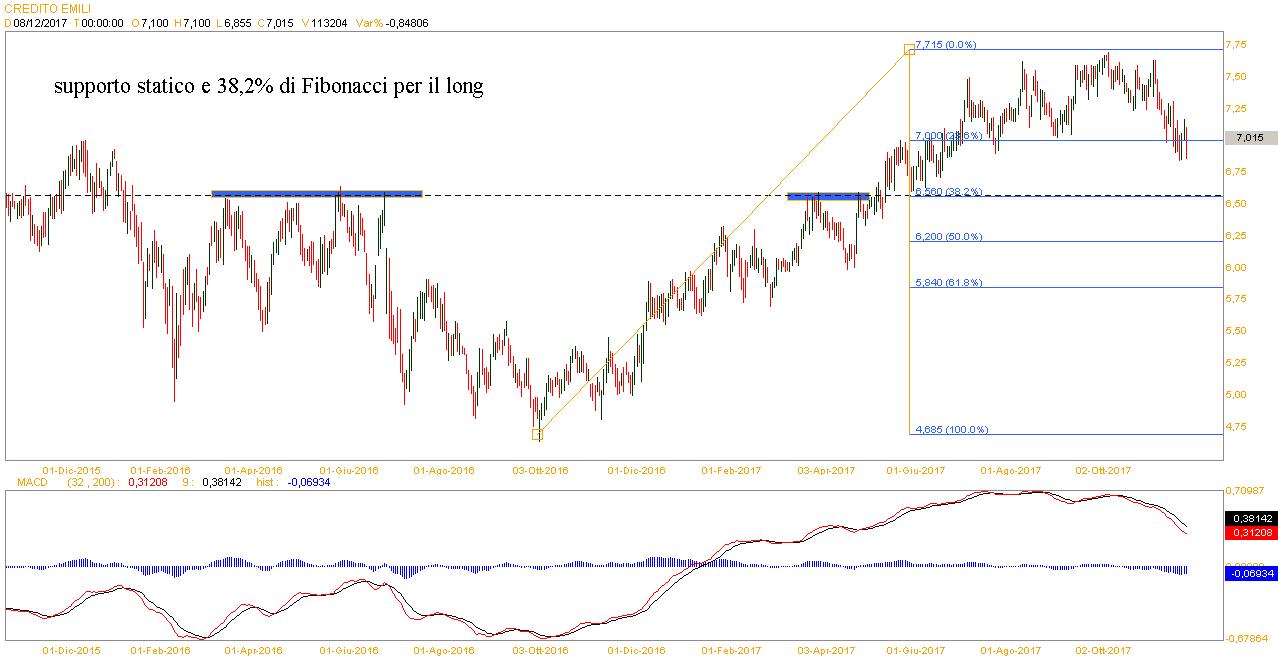This screenshot has width=1278, height=668.
Task: Click the 0,70987 top value on MACD scale
Action: tap(1246, 490)
